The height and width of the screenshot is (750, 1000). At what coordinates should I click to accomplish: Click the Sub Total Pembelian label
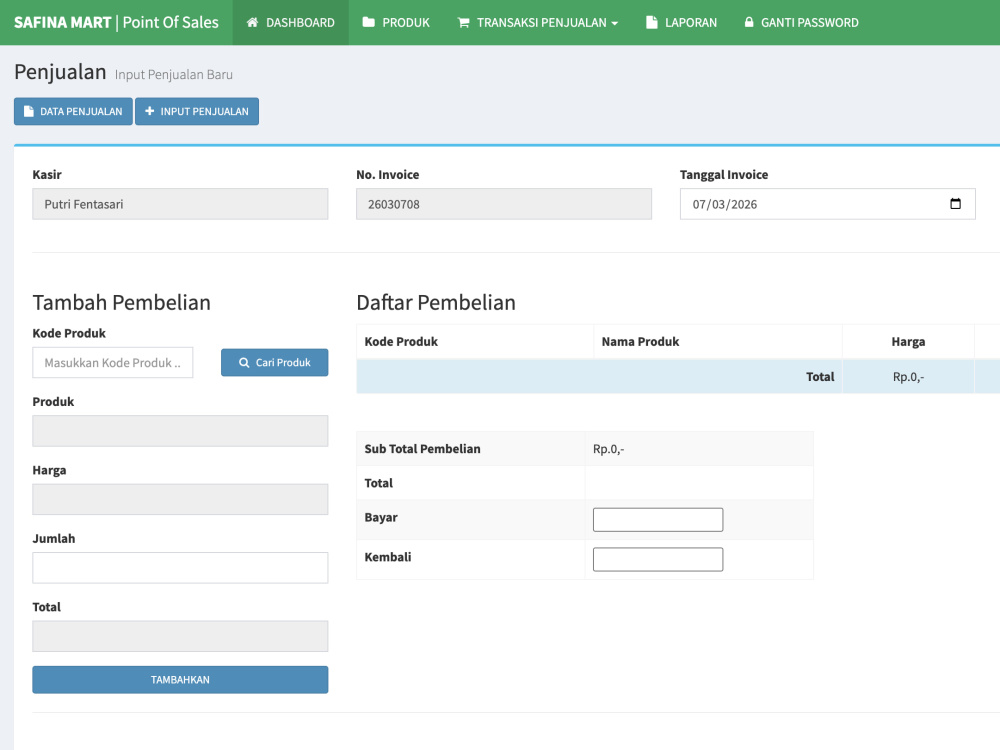click(422, 449)
